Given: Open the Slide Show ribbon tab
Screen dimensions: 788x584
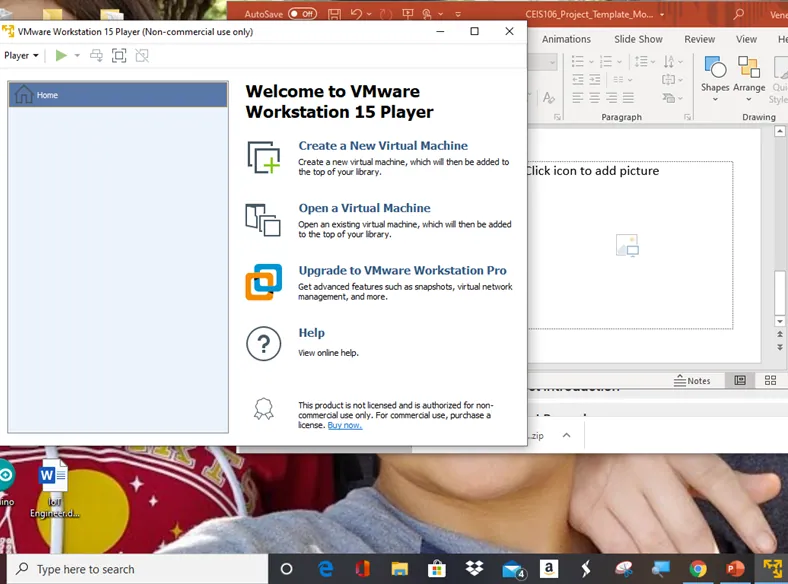Looking at the screenshot, I should pyautogui.click(x=638, y=39).
